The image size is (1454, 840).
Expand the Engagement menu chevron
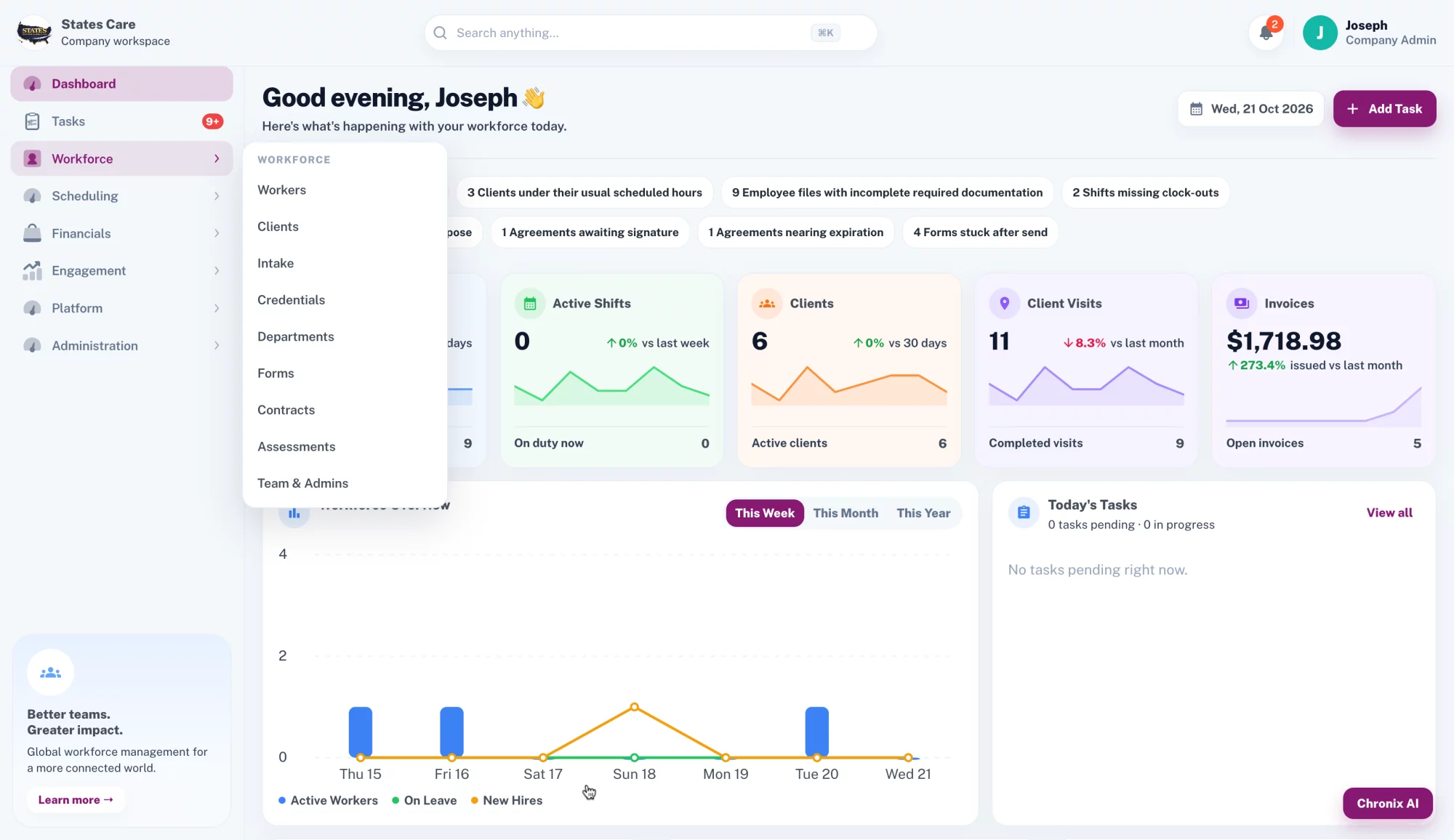pos(217,271)
